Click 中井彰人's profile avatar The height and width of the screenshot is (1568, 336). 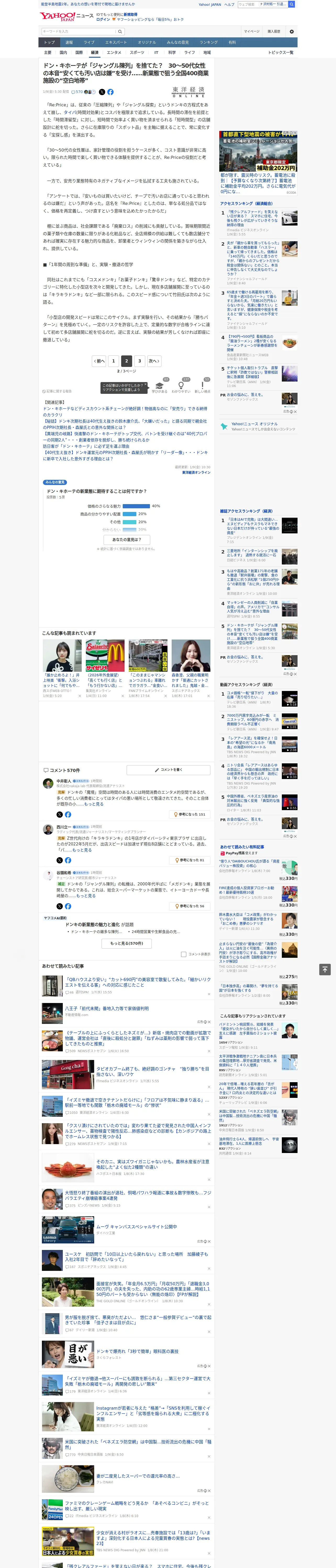48,783
